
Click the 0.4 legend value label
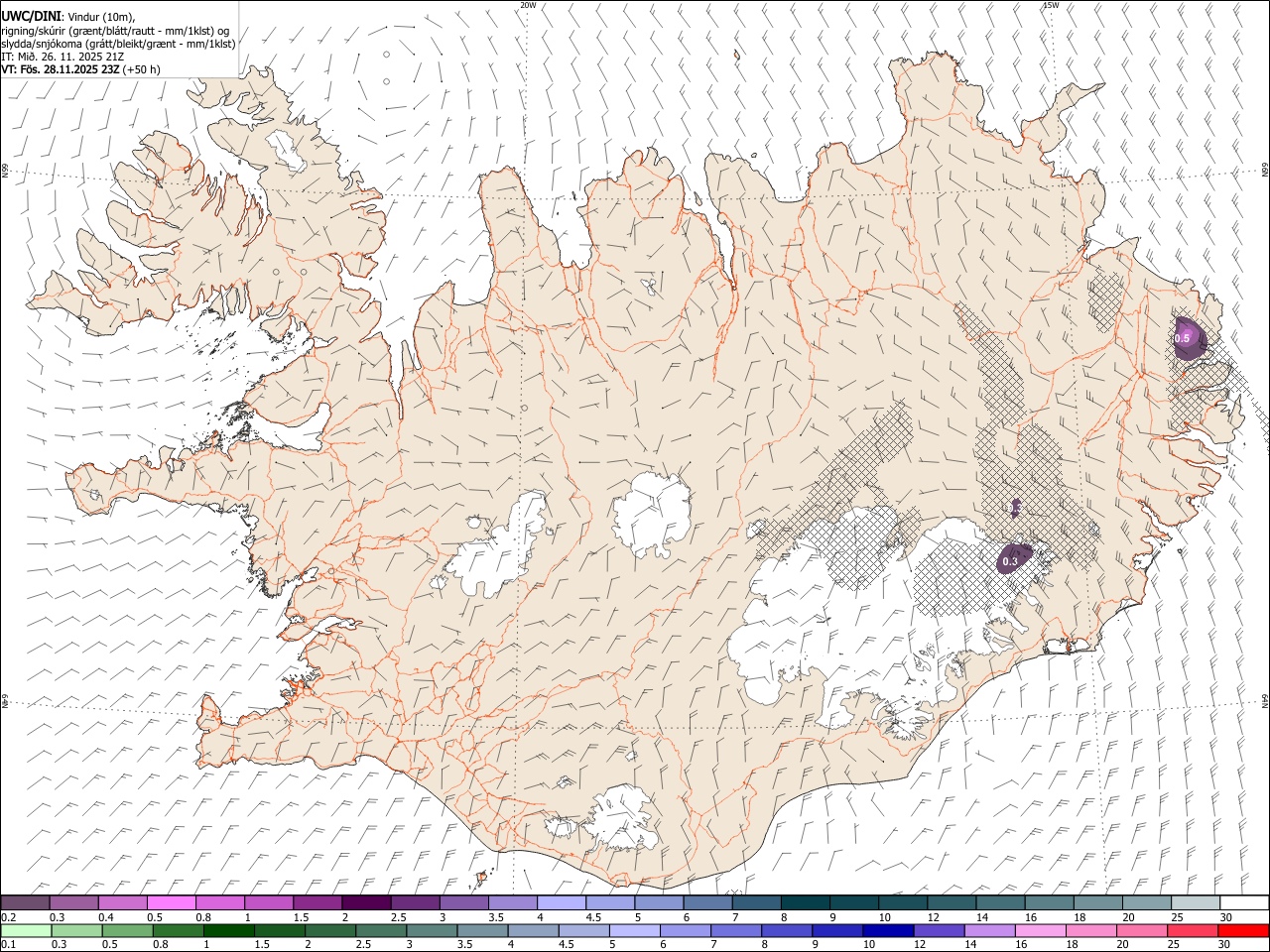(x=106, y=917)
